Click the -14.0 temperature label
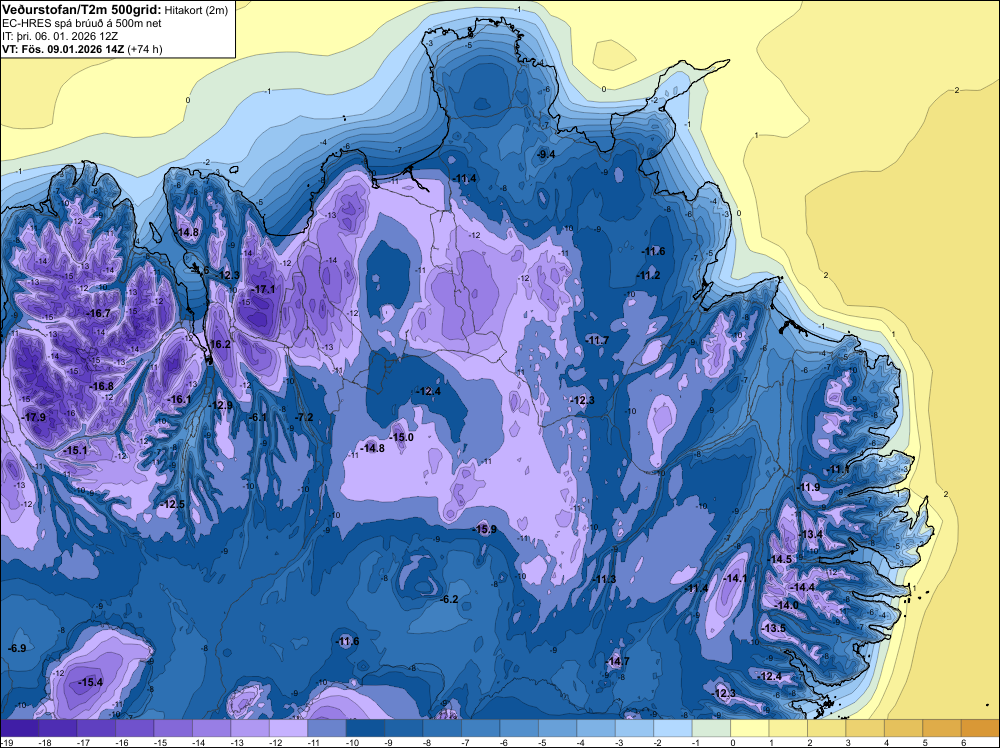The image size is (1000, 748). pos(786,605)
